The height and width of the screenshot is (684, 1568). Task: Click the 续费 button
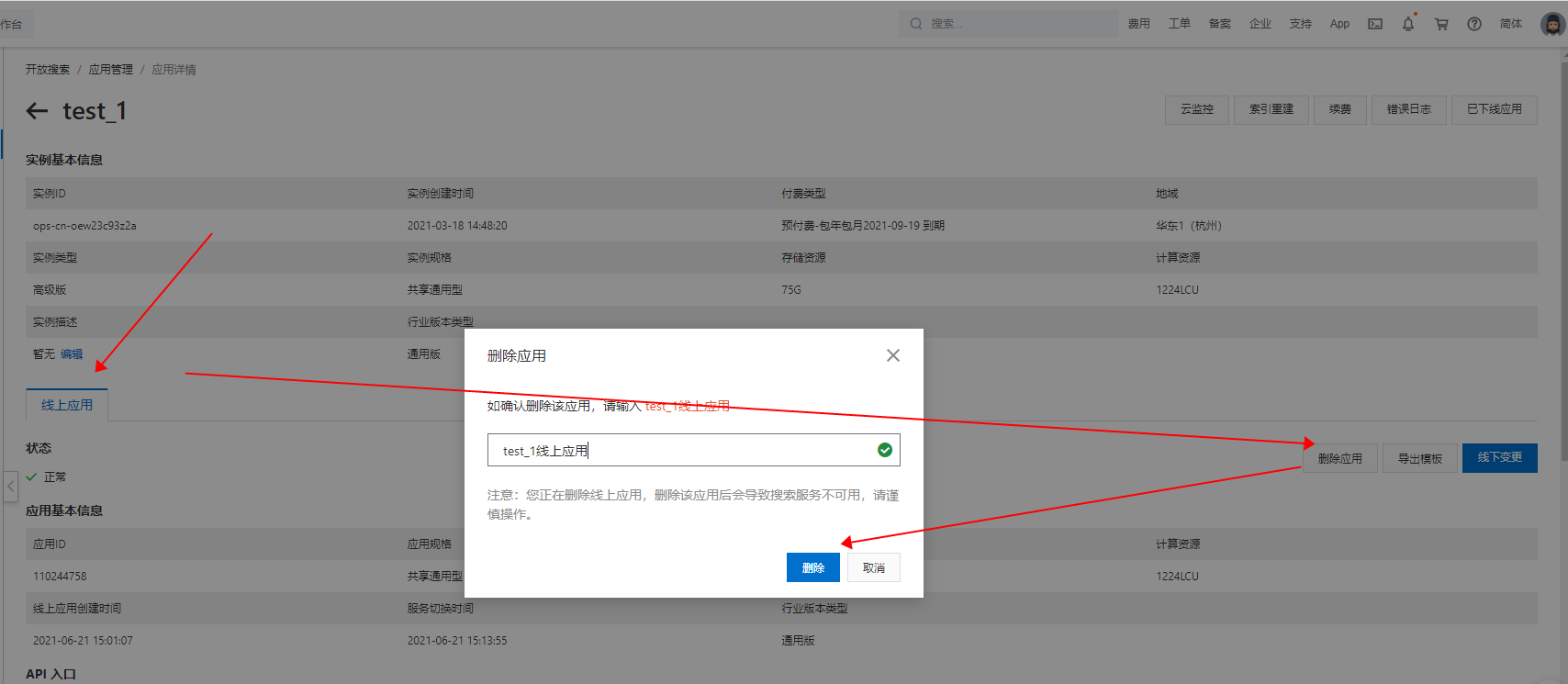[x=1340, y=109]
